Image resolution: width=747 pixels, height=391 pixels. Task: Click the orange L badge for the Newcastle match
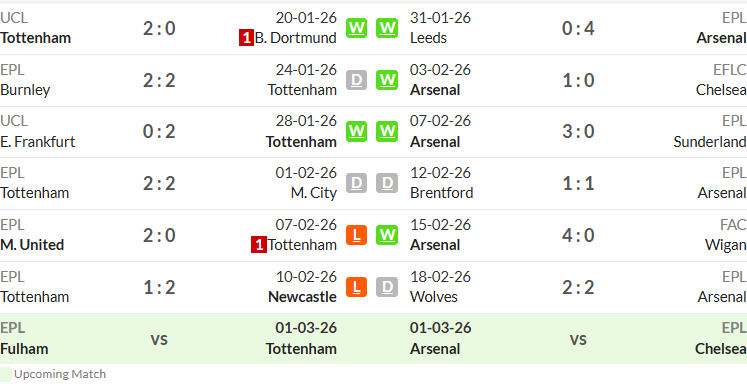tap(356, 287)
